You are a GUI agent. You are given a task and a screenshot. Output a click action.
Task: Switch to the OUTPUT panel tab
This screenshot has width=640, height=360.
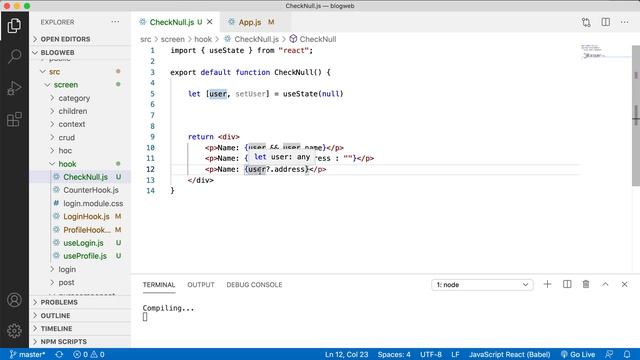[x=201, y=284]
